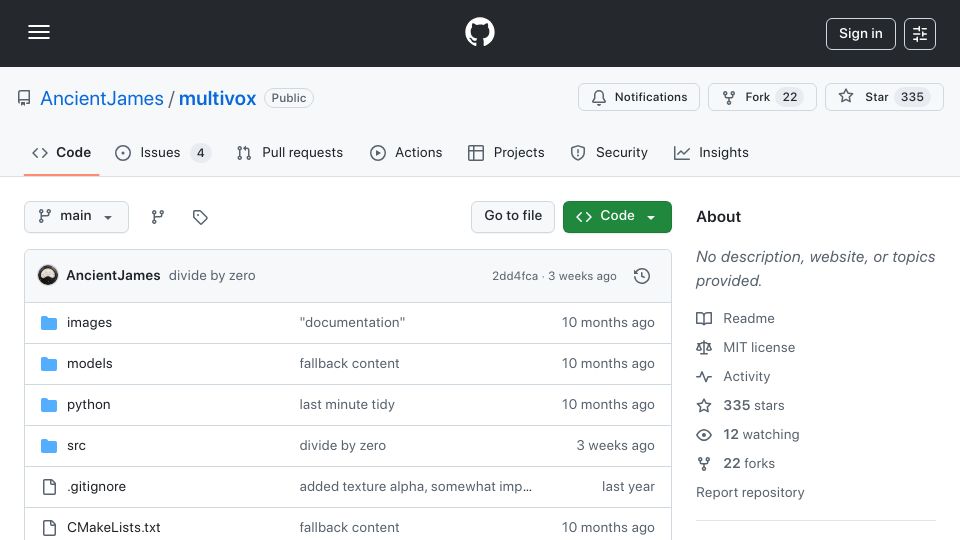Image resolution: width=960 pixels, height=540 pixels.
Task: Switch to the Code tab
Action: pos(61,152)
